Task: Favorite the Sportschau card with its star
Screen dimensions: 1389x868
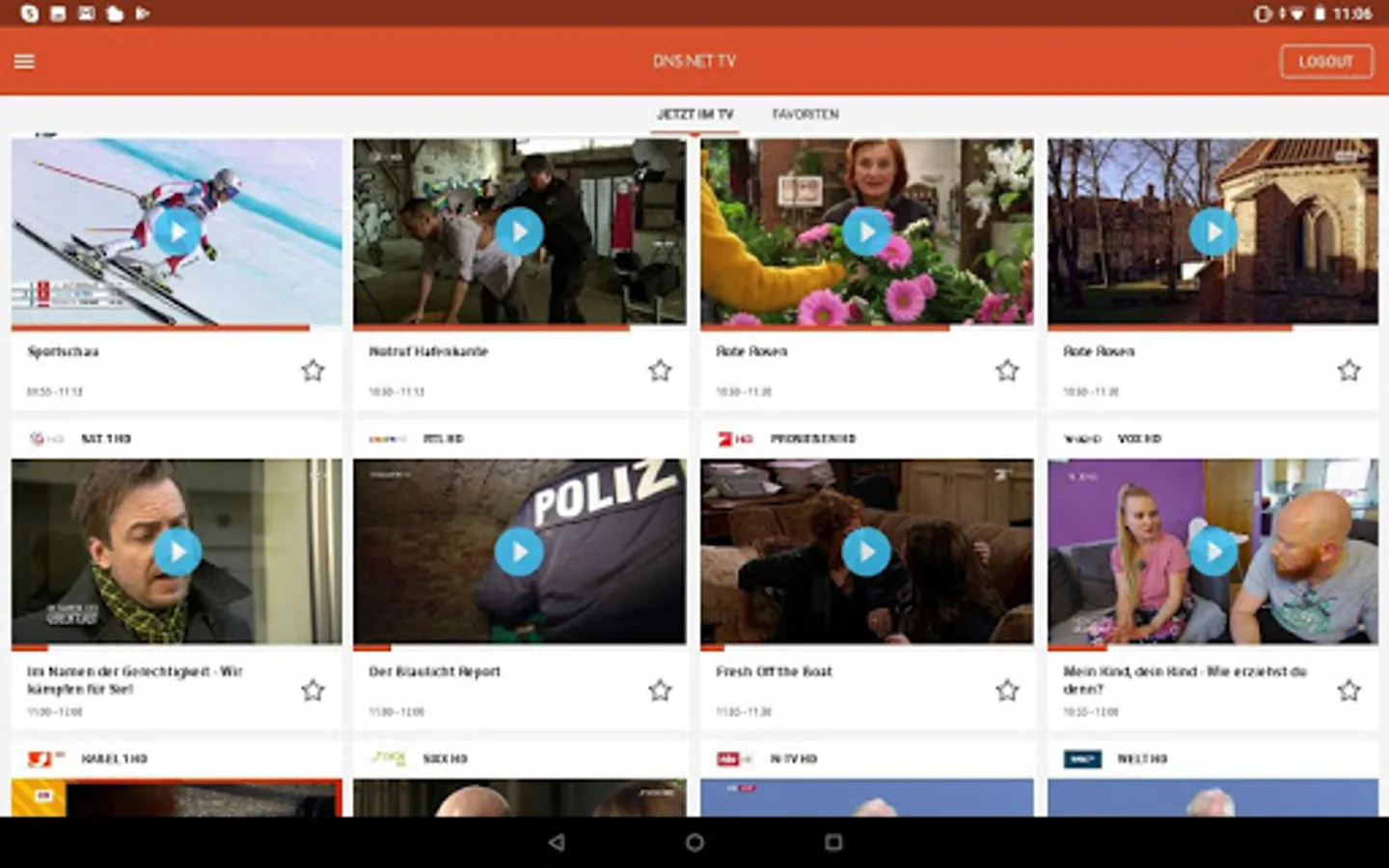Action: click(313, 370)
